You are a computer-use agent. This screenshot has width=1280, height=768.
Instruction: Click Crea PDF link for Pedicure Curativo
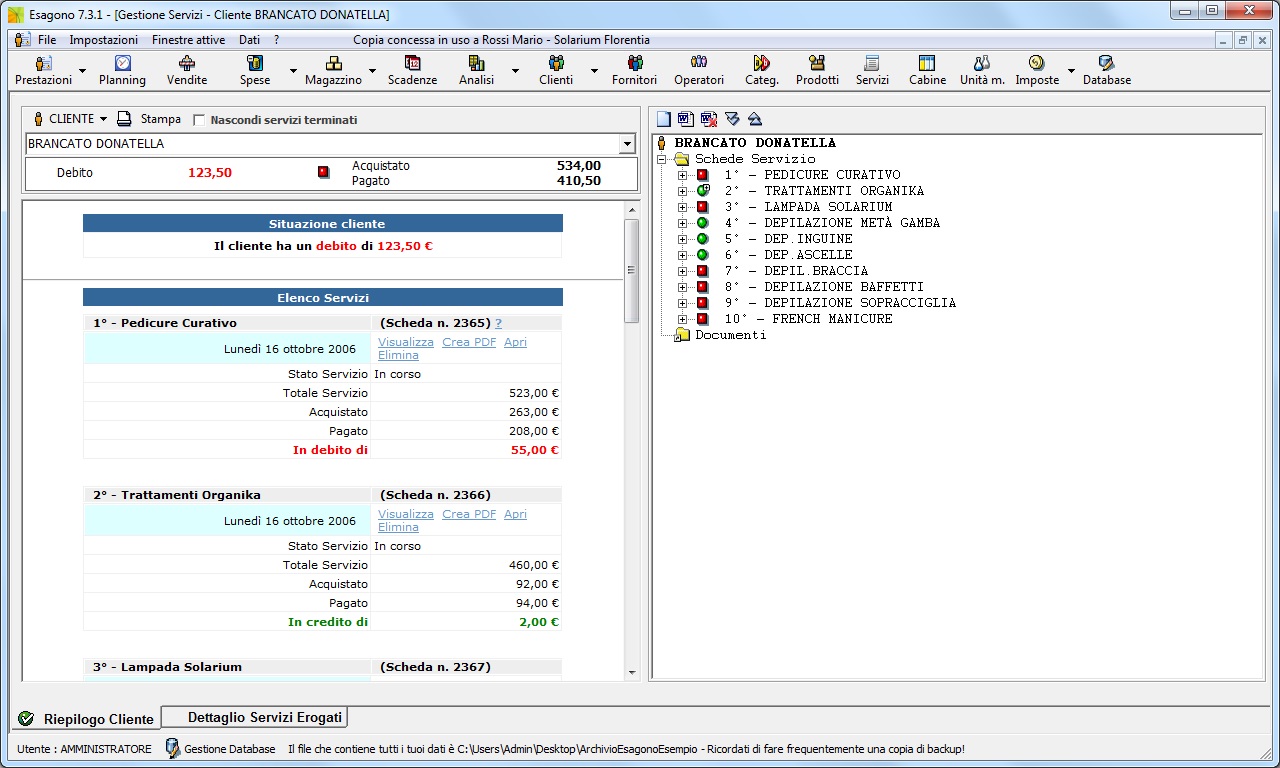(469, 342)
